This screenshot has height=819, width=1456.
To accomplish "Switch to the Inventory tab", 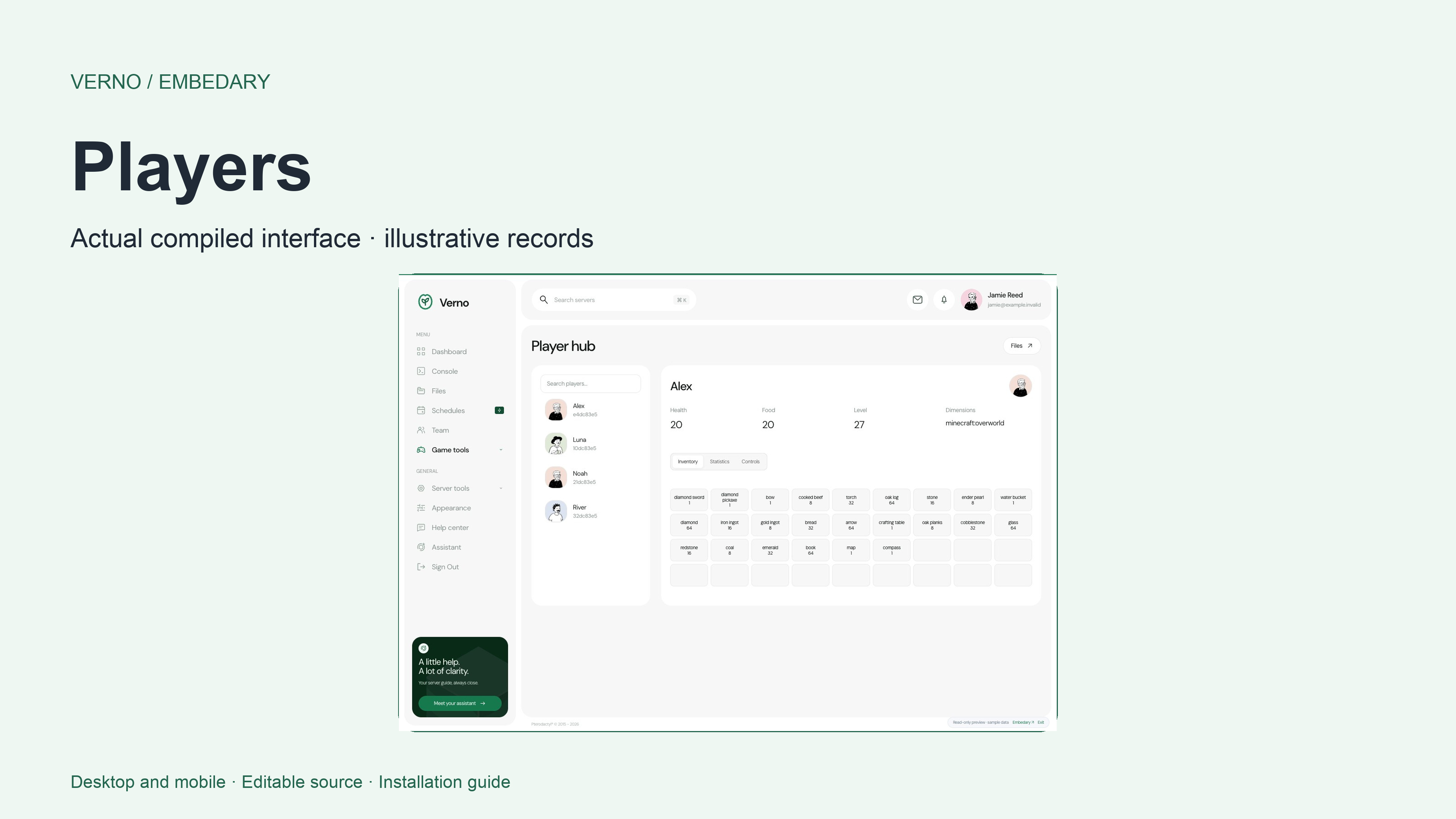I will point(687,462).
